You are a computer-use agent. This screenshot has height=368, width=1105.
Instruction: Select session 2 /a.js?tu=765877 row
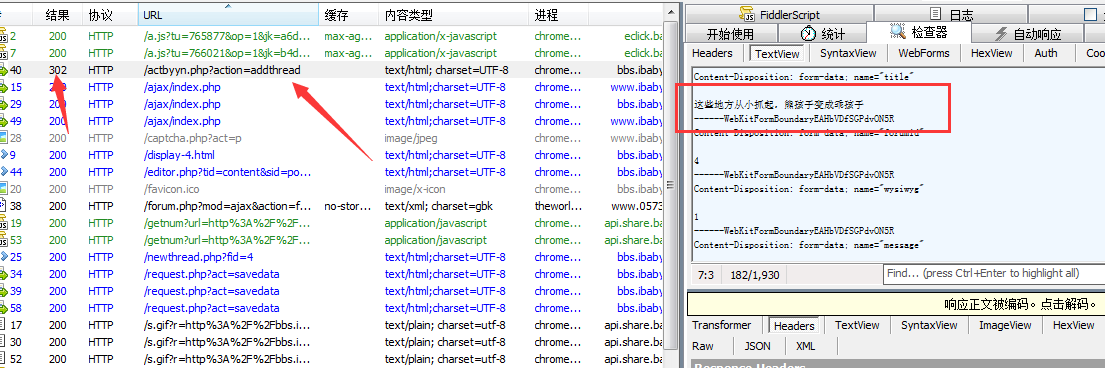point(331,36)
